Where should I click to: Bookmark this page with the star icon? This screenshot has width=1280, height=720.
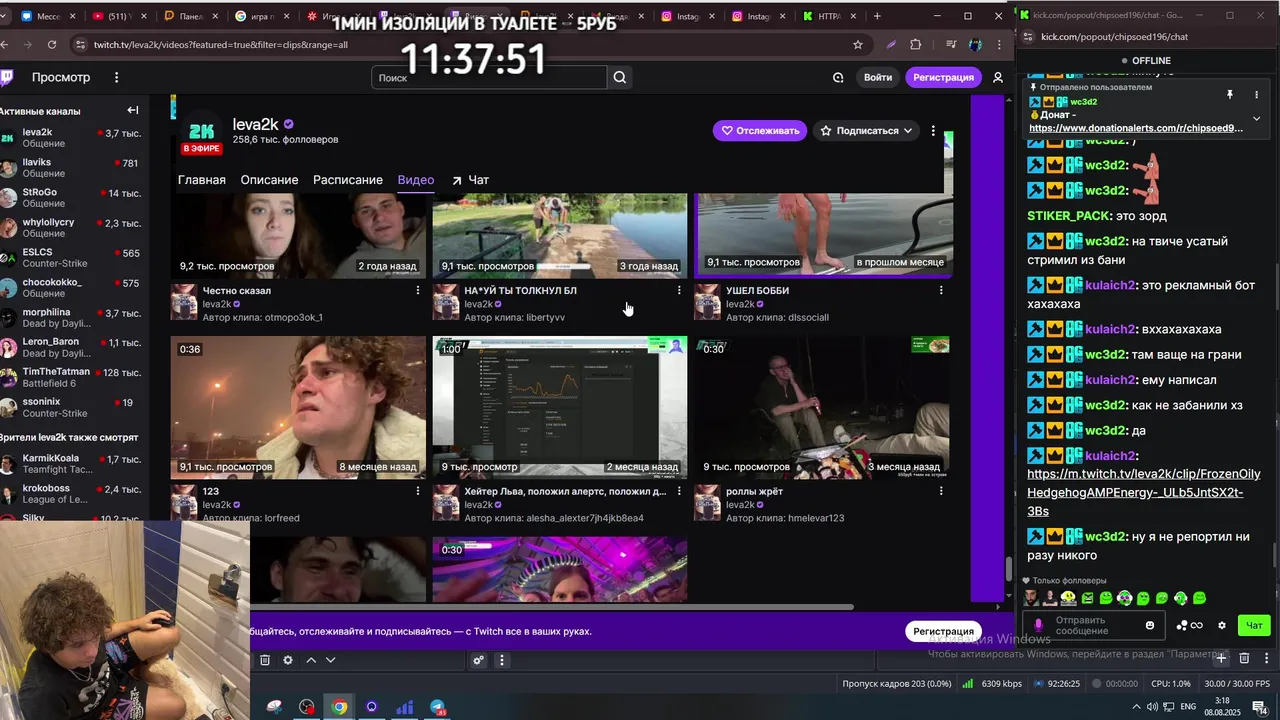(857, 44)
